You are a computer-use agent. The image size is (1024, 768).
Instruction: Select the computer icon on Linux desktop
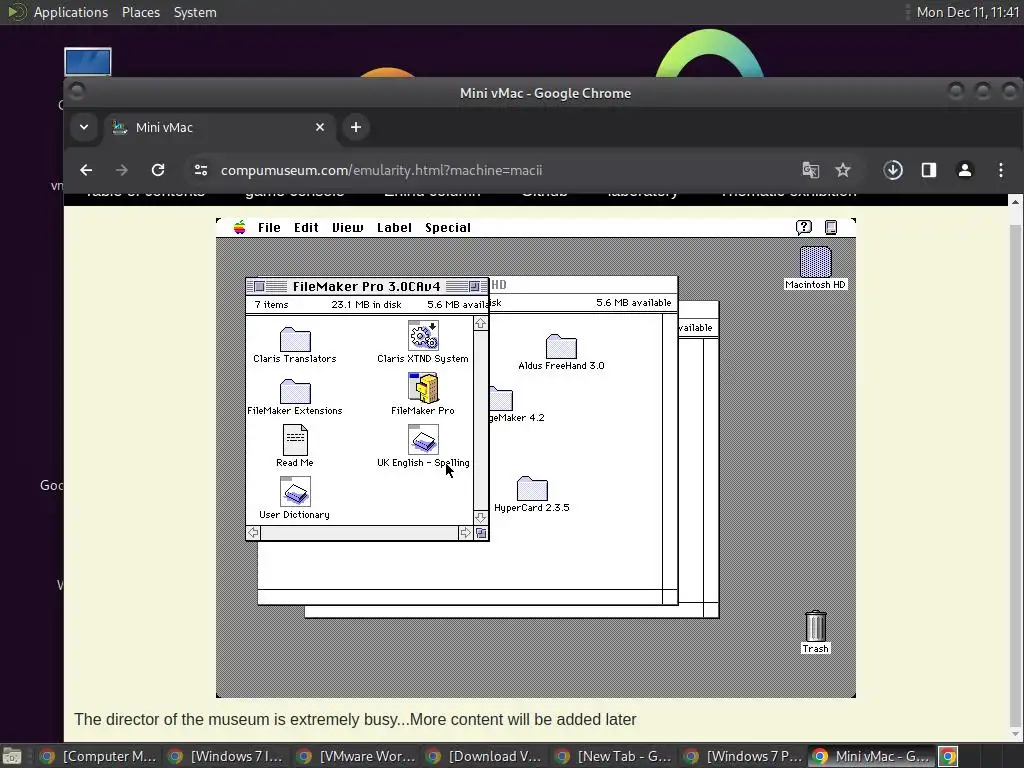(x=88, y=61)
